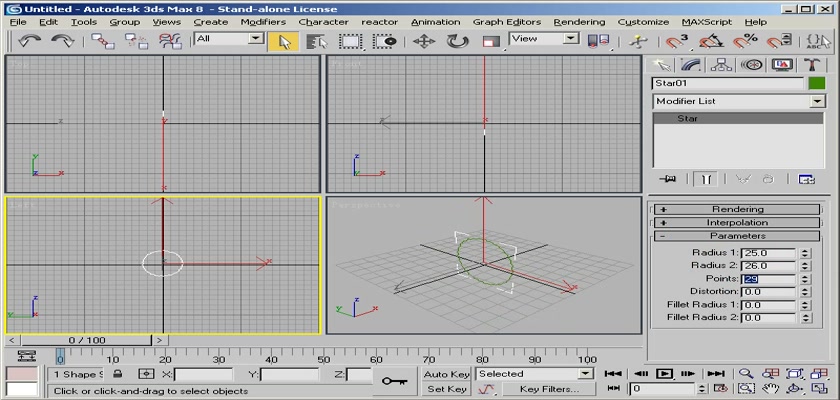This screenshot has width=840, height=400.
Task: Click the Play Animation button
Action: 664,374
